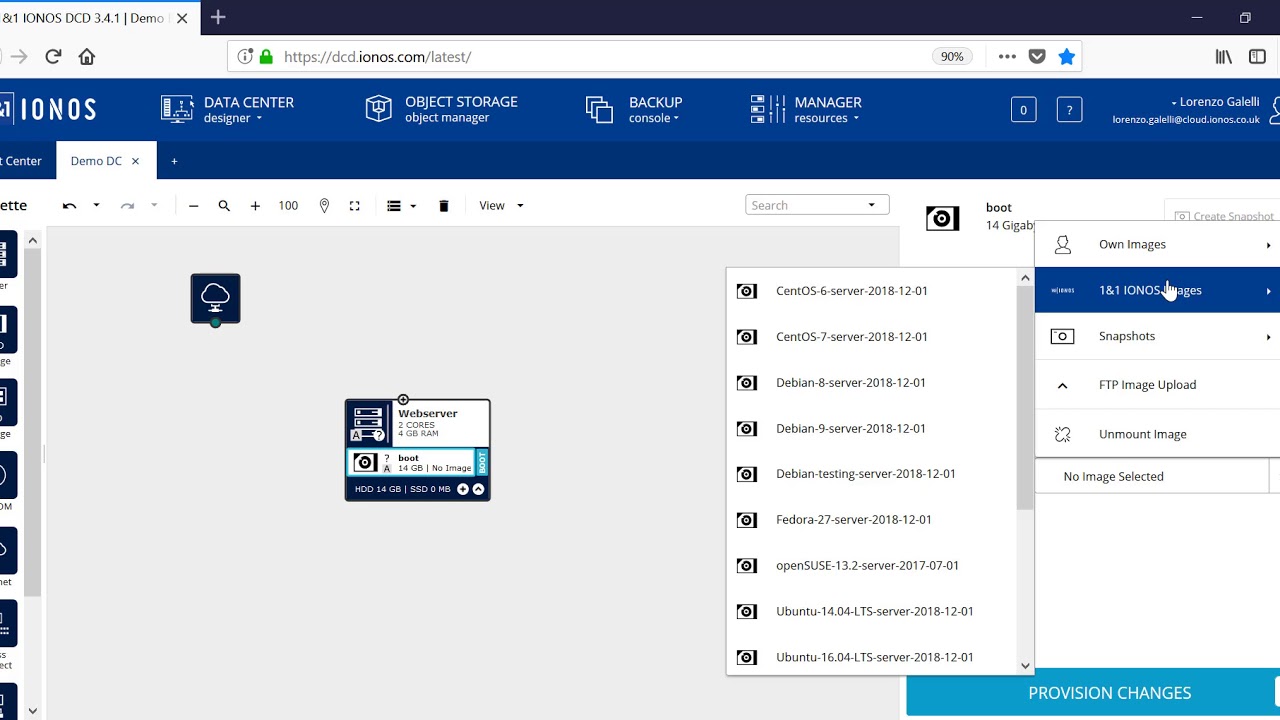
Task: Click the trash delete icon
Action: [x=444, y=206]
